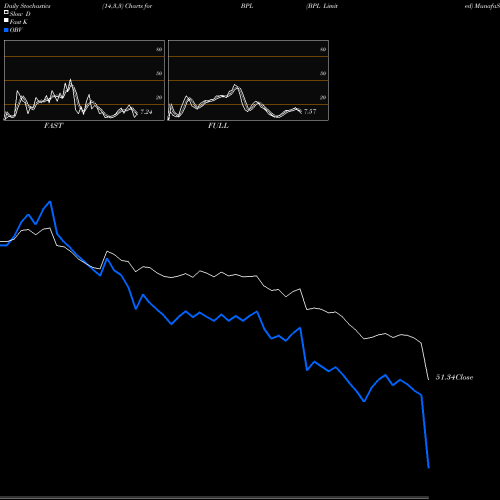Click the 20 level label in FAST chart
Screen dimensions: 500x500
click(x=159, y=97)
